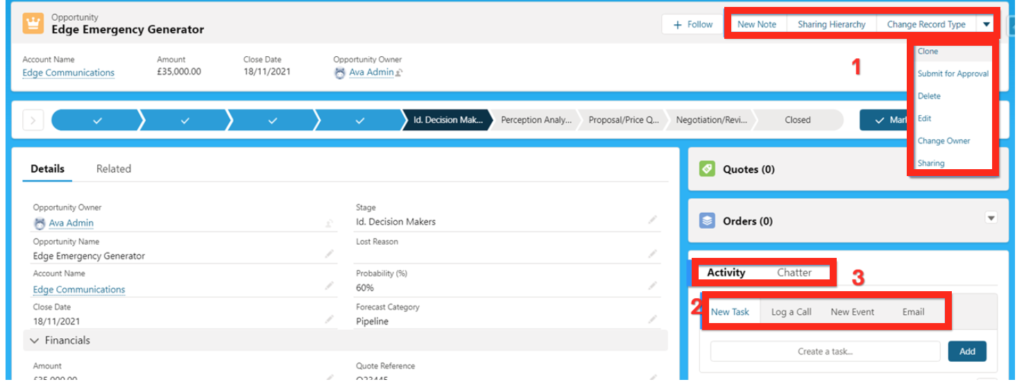The width and height of the screenshot is (1024, 391).
Task: Edit Account Name pencil icon in Details
Action: [330, 287]
